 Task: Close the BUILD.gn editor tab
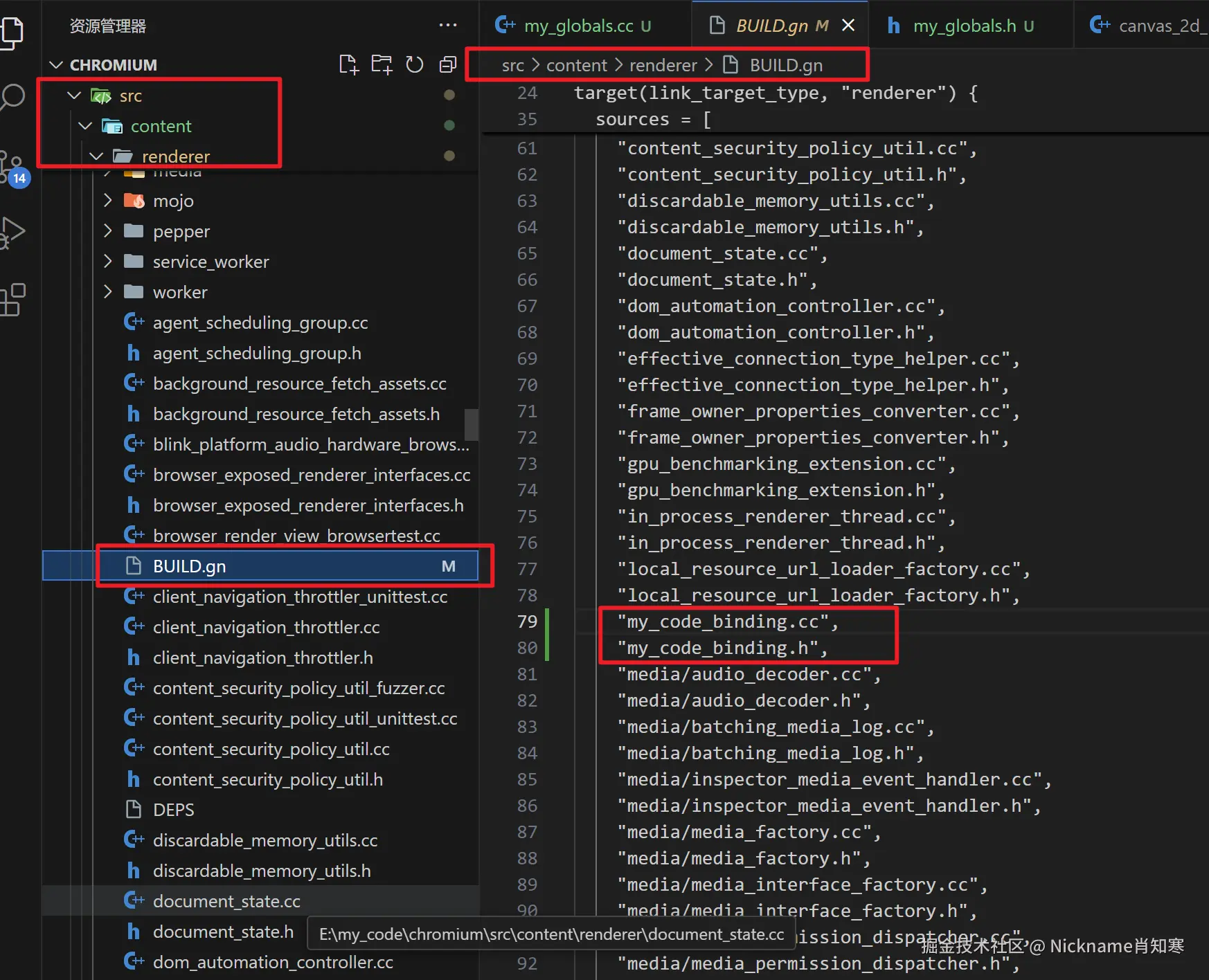tap(848, 26)
